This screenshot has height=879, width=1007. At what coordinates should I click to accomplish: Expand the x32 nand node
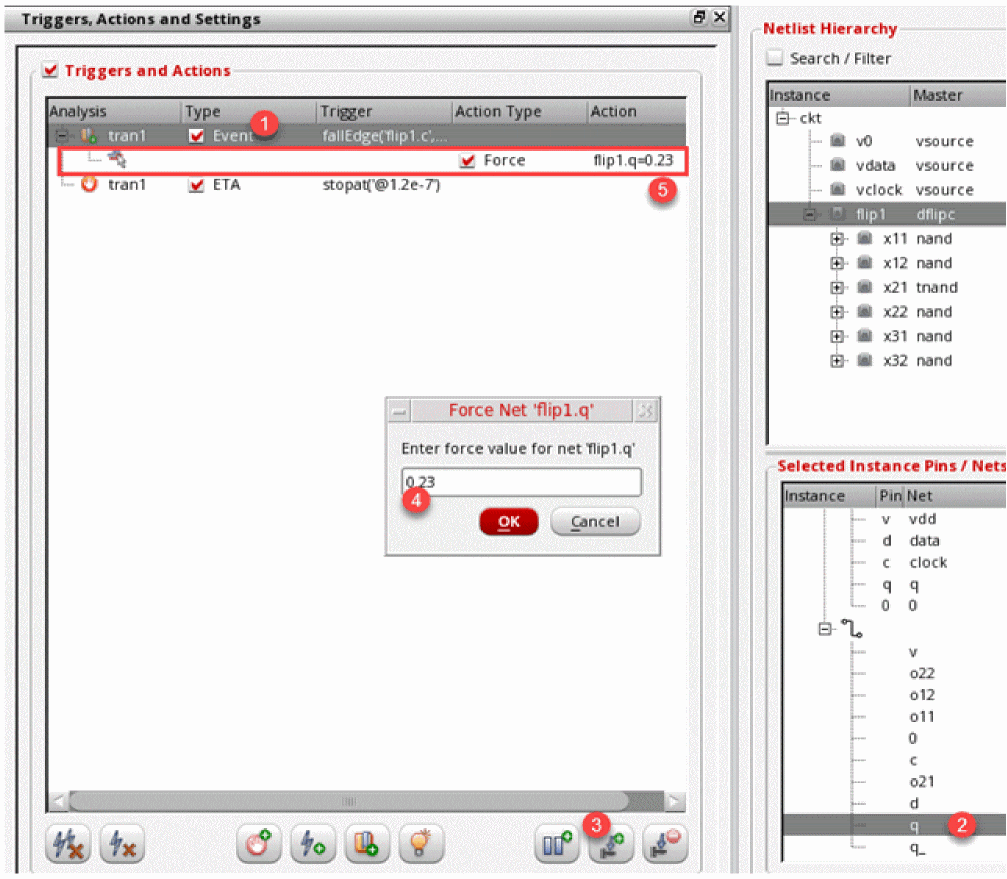tap(836, 361)
